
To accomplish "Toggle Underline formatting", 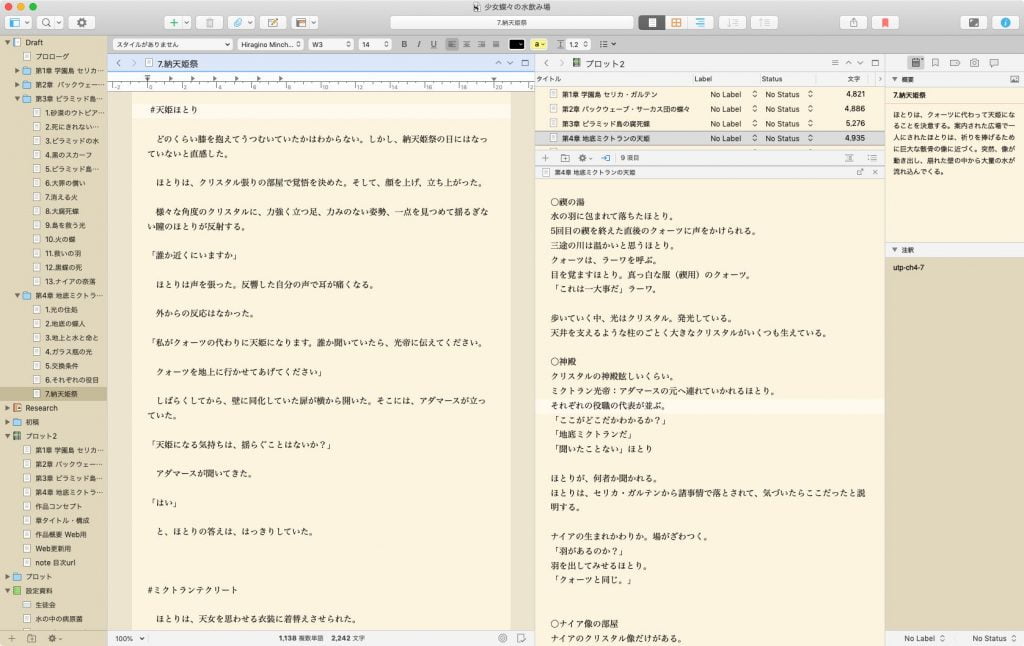I will [x=433, y=44].
